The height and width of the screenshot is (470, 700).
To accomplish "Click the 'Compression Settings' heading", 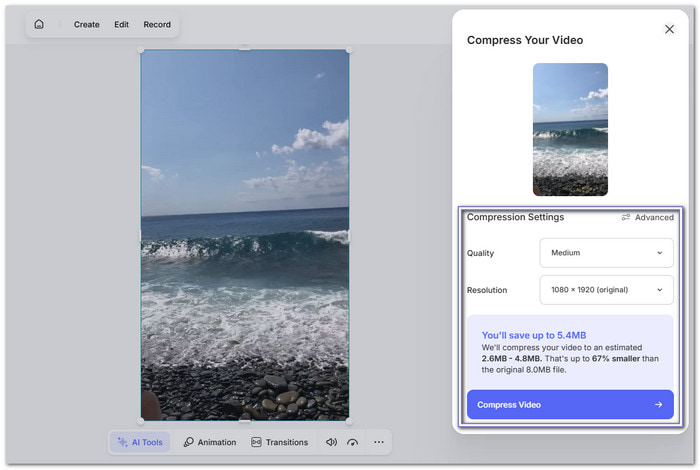I will point(516,217).
